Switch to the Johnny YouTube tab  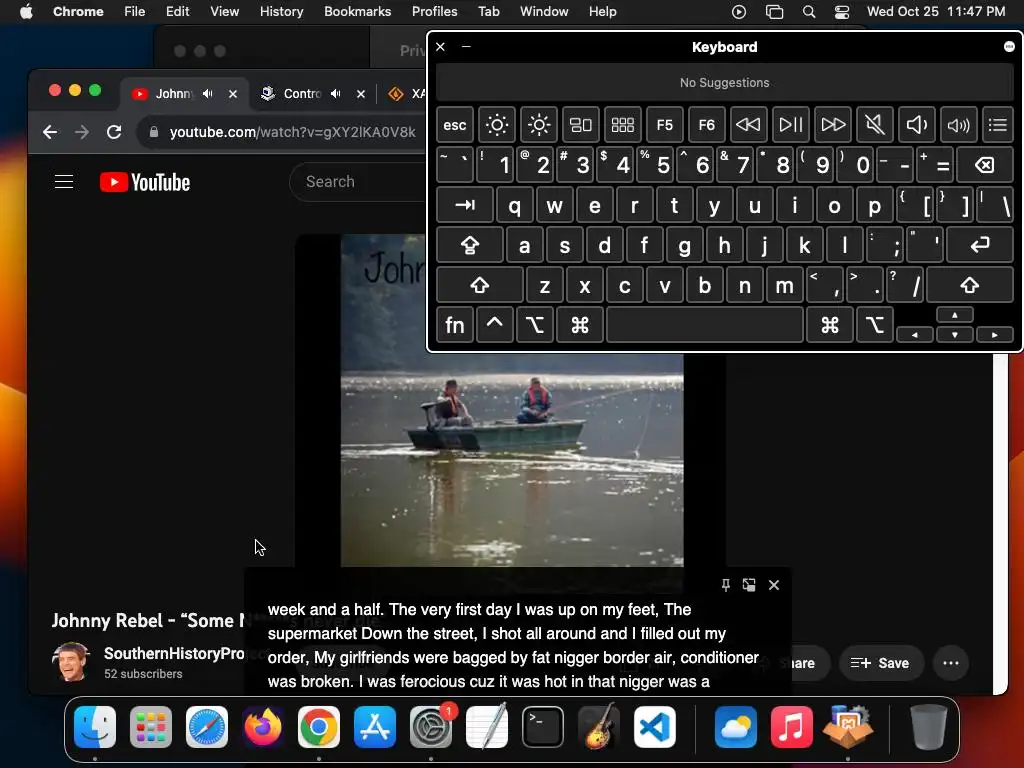(x=174, y=93)
